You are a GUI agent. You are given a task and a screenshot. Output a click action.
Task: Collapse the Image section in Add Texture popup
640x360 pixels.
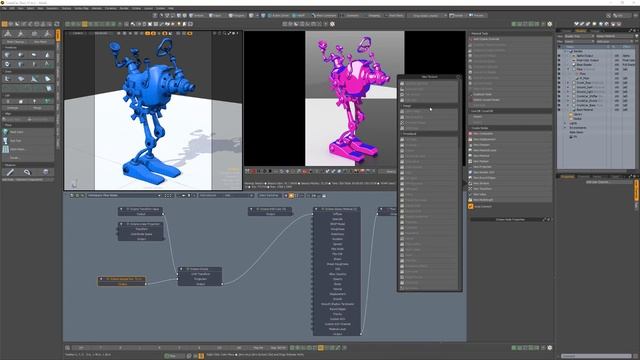tap(429, 106)
